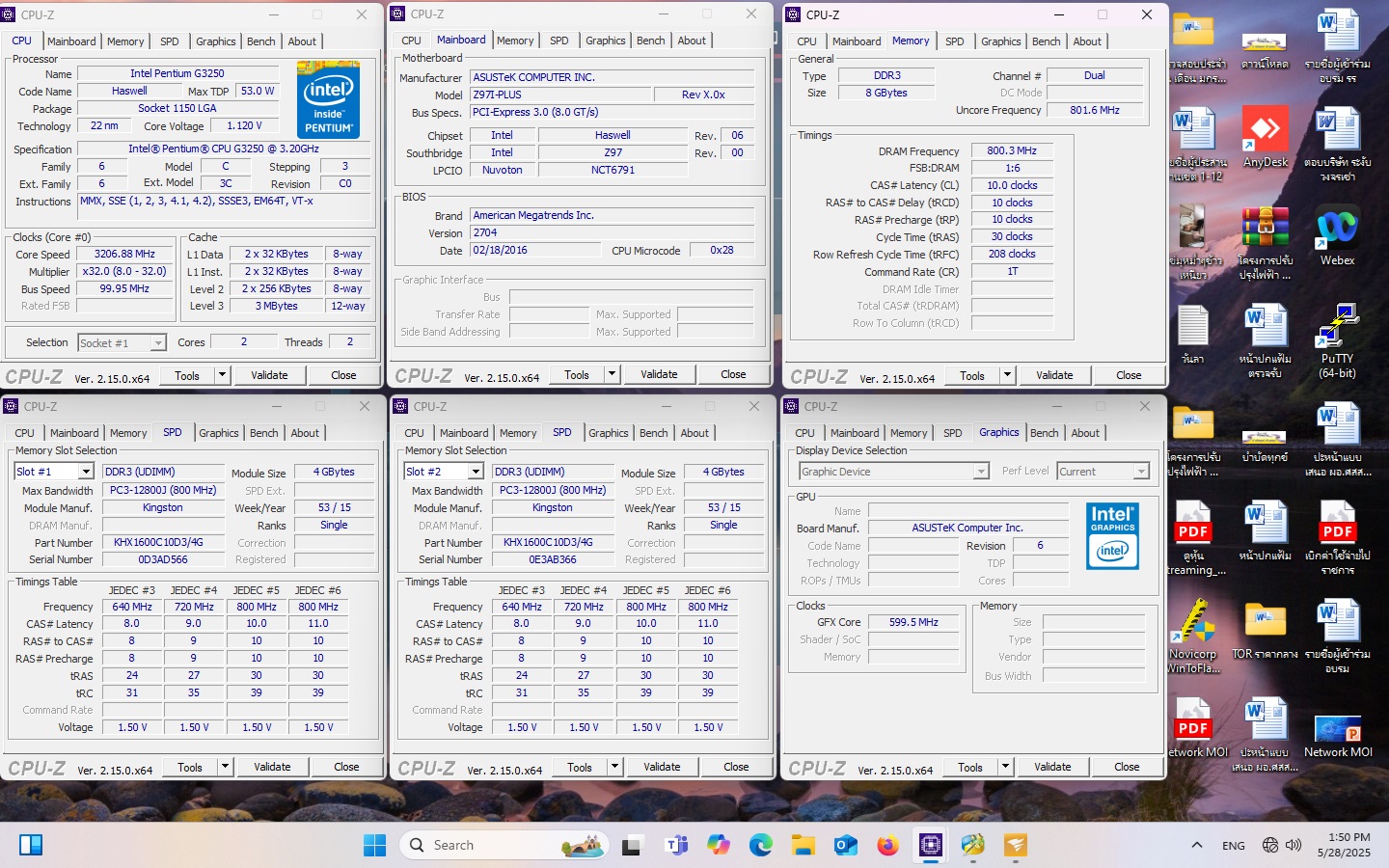Select the ตอบบริษัท Word document icon

click(1337, 145)
